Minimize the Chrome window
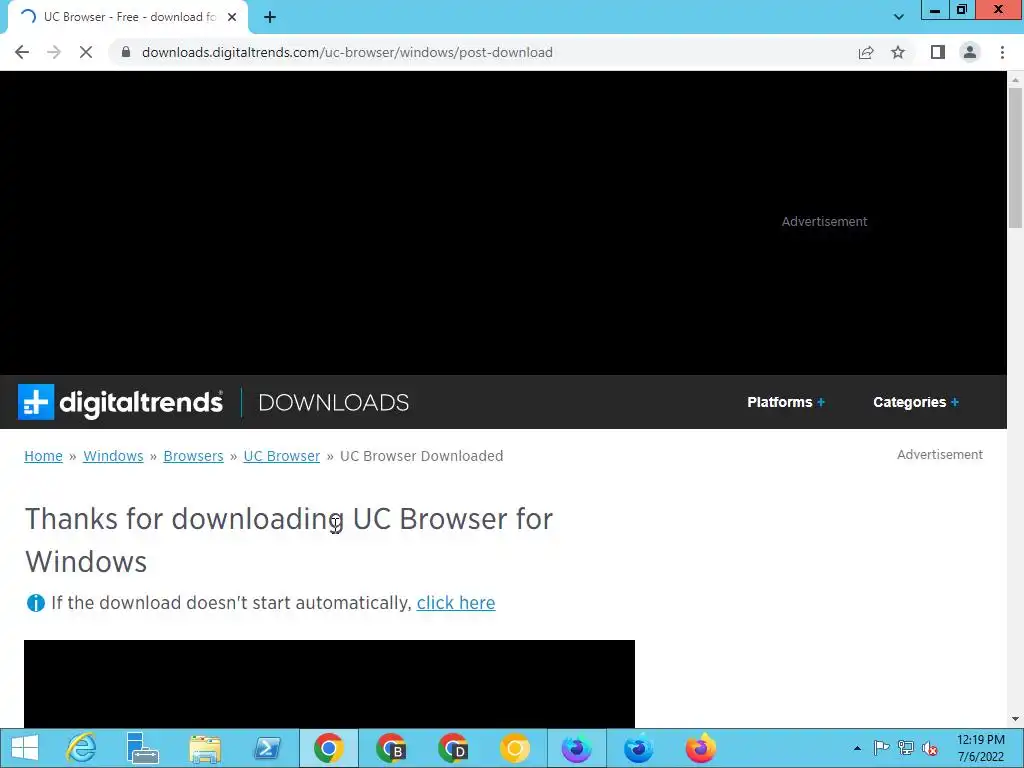Screen dimensions: 1024x768 (x=935, y=10)
